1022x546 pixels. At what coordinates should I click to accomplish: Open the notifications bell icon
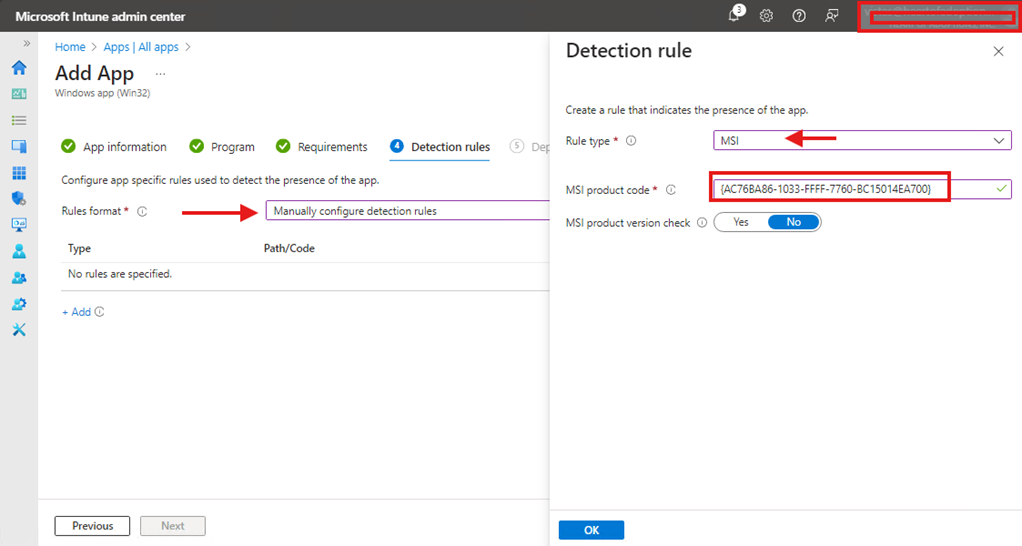click(735, 14)
